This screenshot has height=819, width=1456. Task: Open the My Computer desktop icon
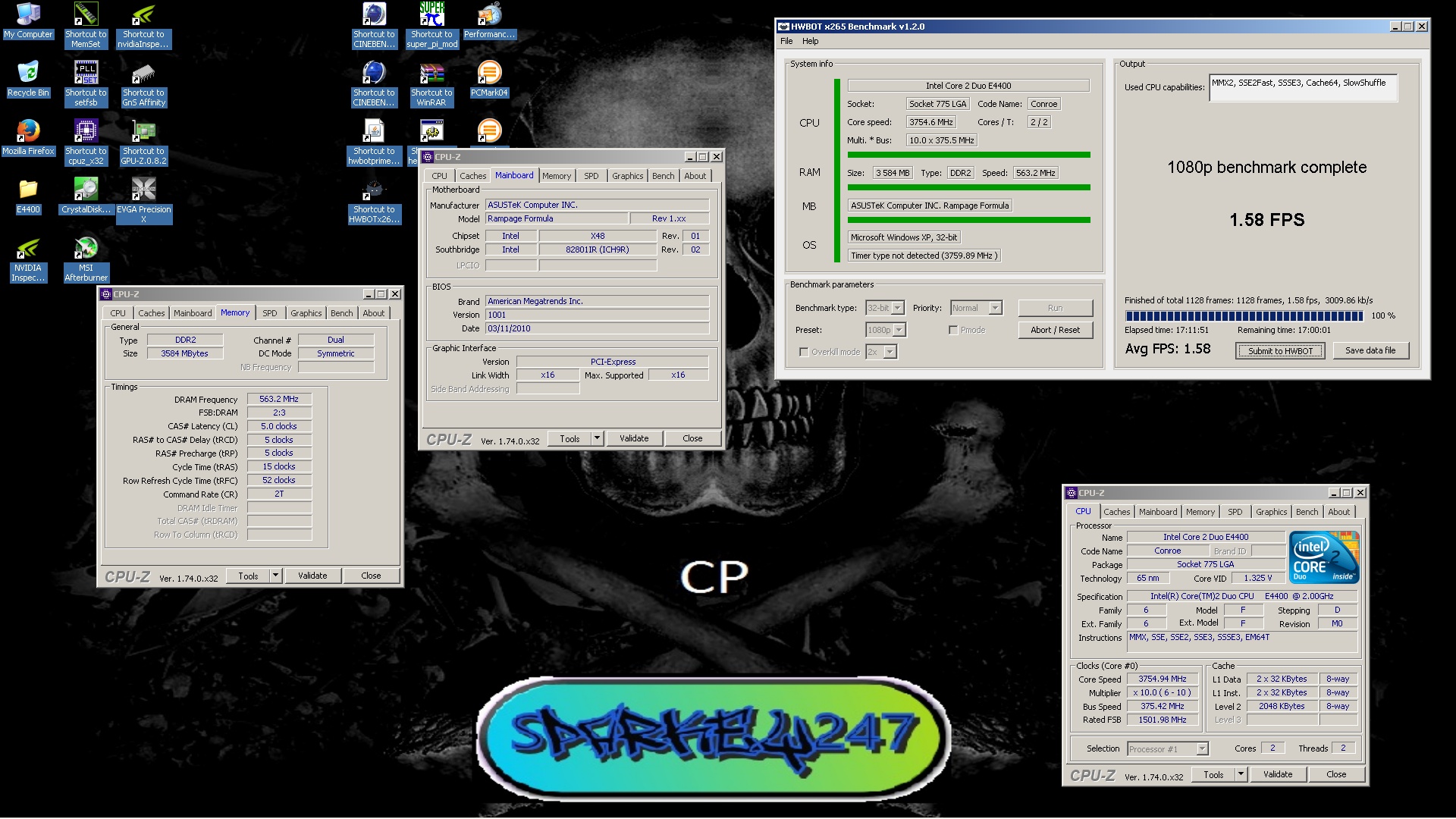(x=28, y=21)
